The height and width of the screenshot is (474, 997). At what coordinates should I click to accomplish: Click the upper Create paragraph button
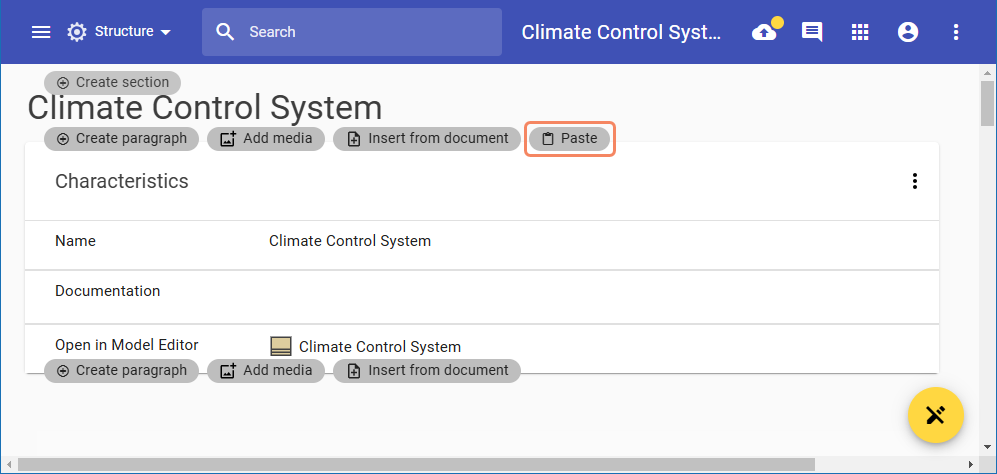pyautogui.click(x=122, y=139)
